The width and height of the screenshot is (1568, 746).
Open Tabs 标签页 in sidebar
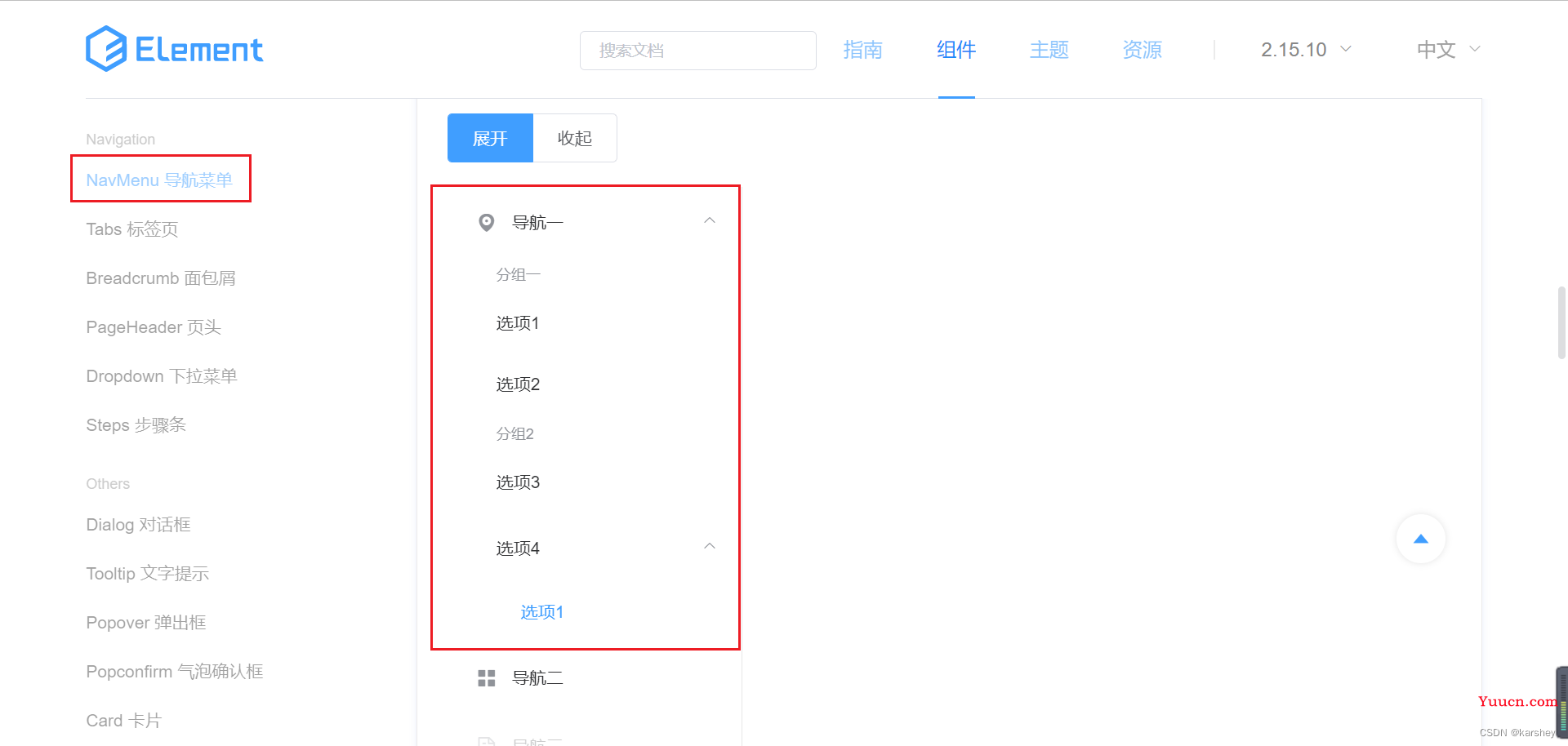pos(132,229)
